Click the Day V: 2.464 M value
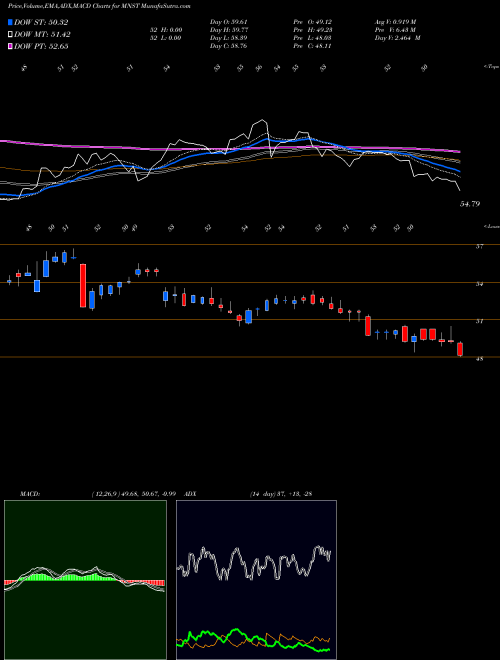The height and width of the screenshot is (660, 500). point(398,38)
